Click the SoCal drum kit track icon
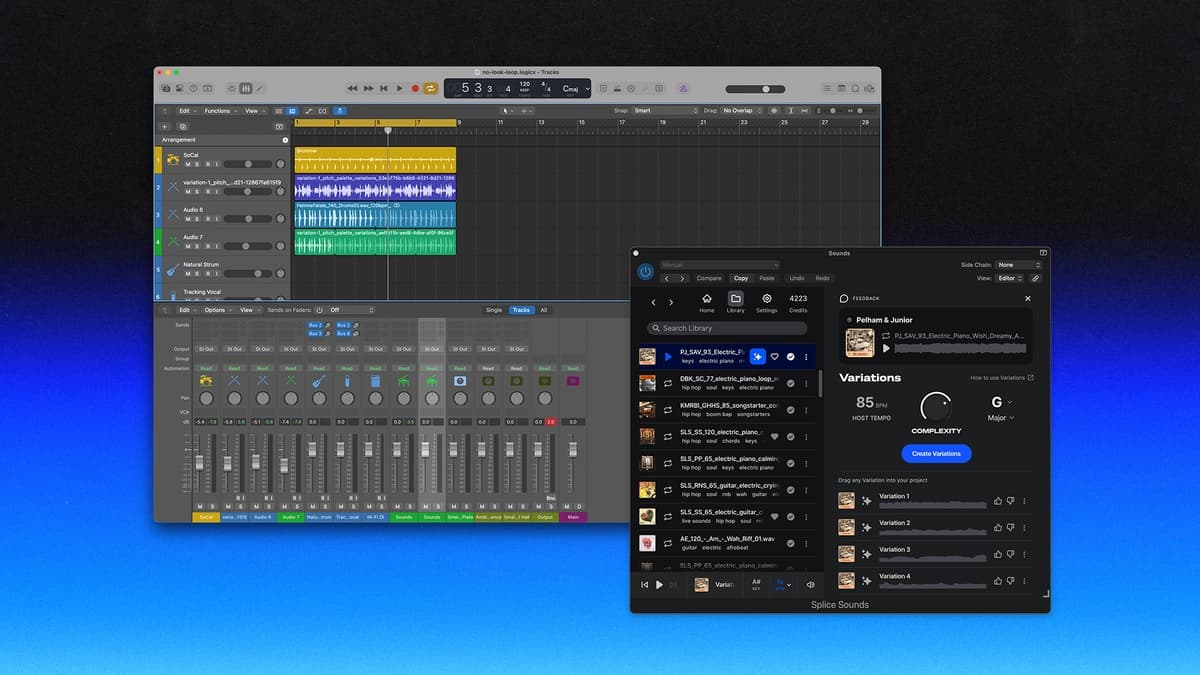The image size is (1200, 675). coord(173,159)
